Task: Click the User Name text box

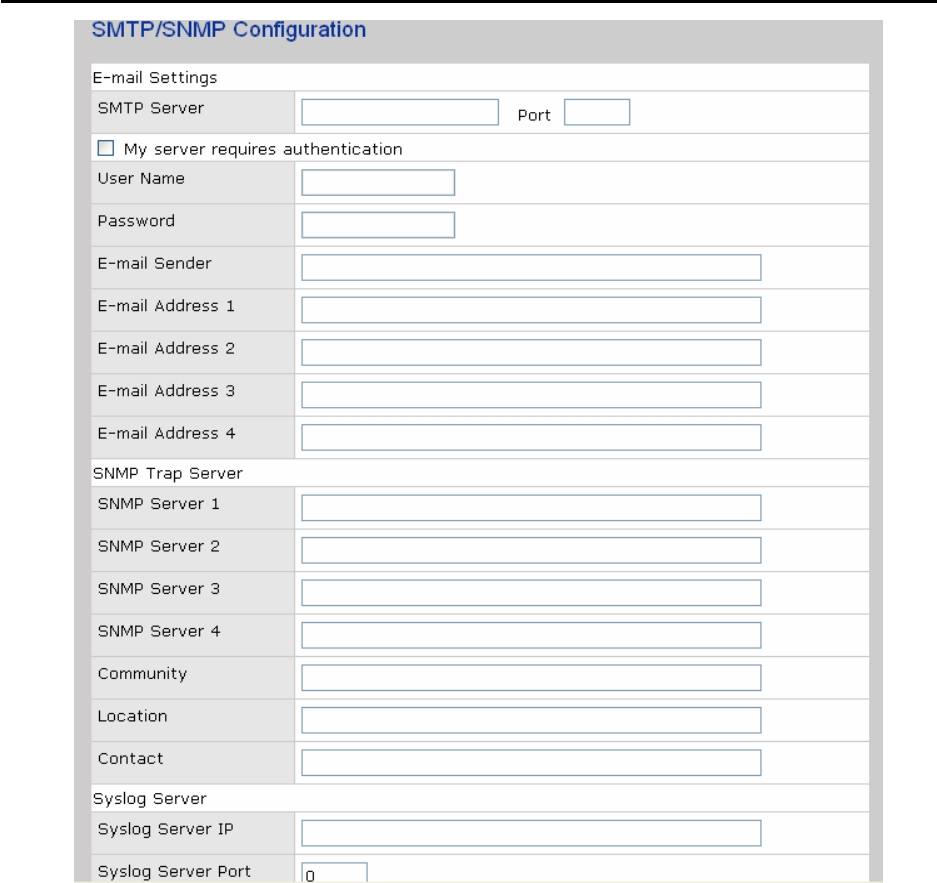Action: tap(378, 183)
